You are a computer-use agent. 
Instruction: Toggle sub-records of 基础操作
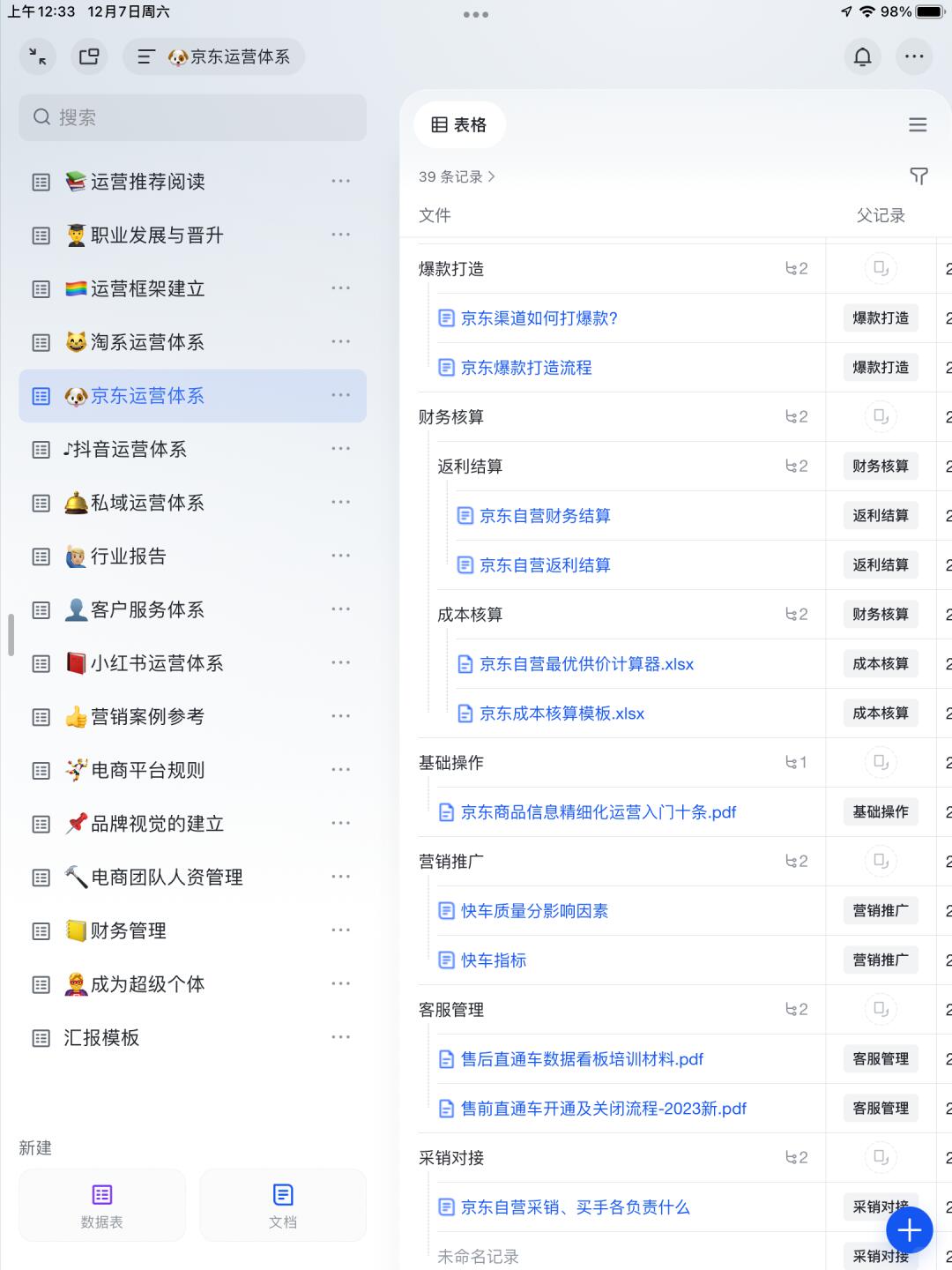(797, 763)
